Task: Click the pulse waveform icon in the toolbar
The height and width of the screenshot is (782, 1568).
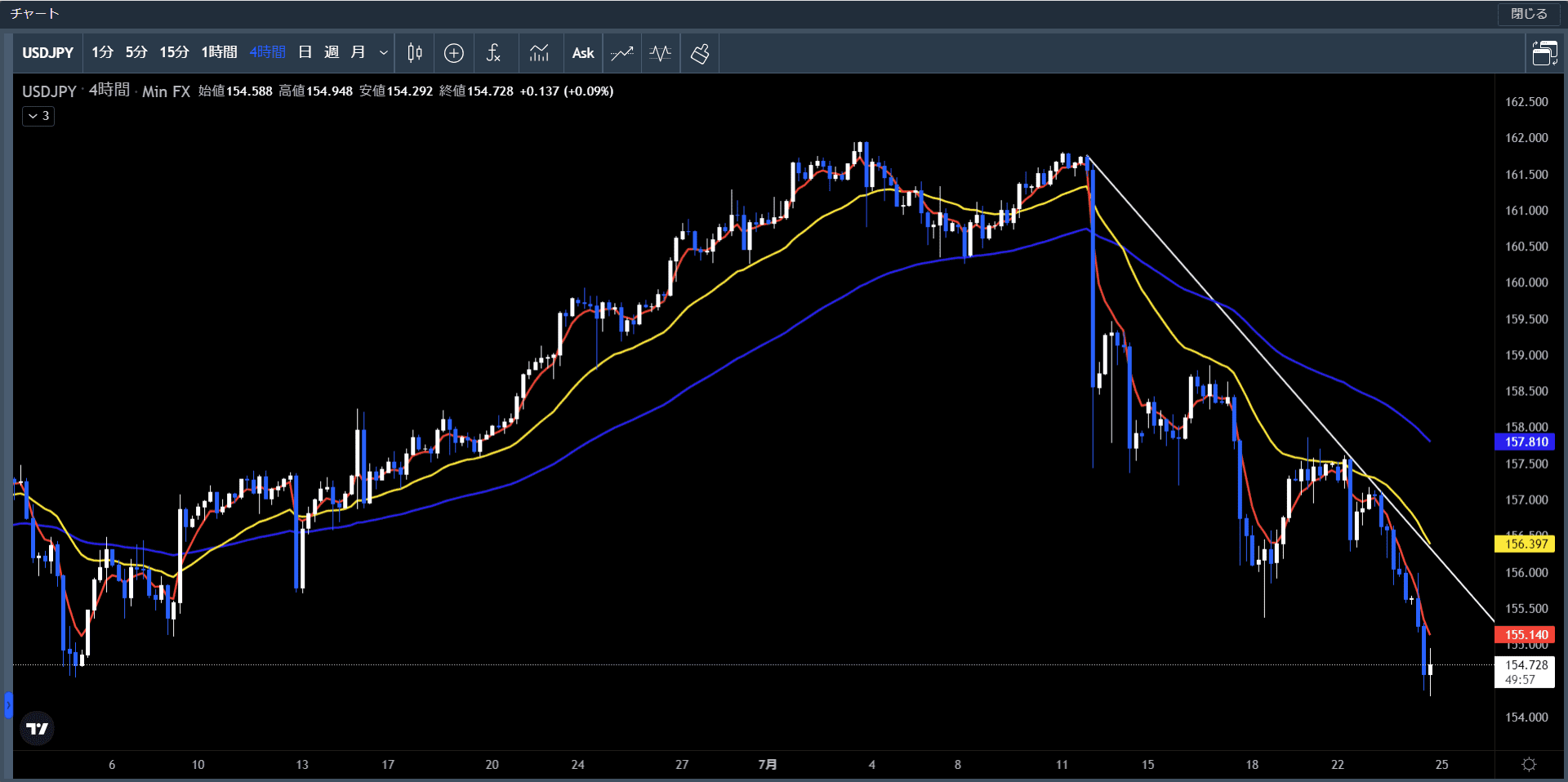Action: 661,53
